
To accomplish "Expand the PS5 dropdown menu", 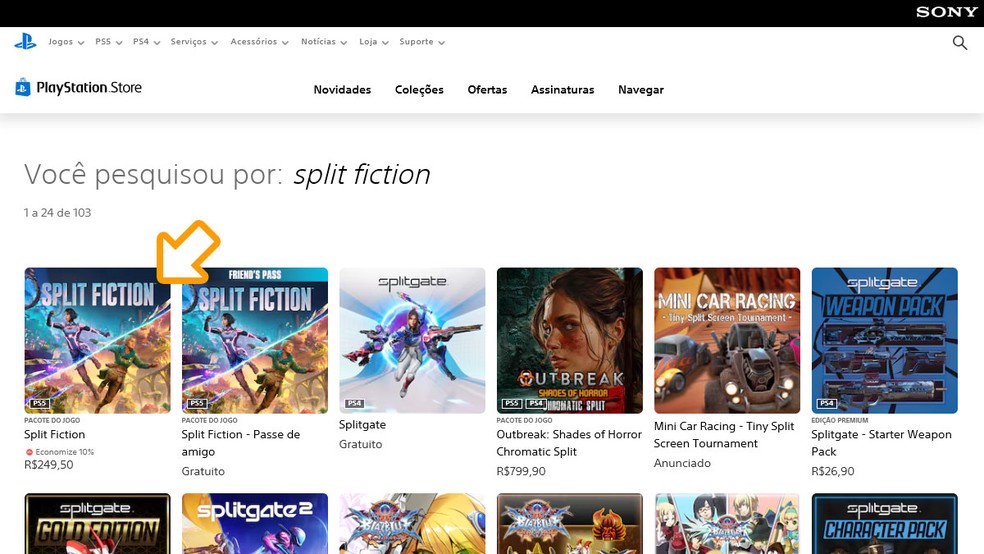I will [109, 42].
